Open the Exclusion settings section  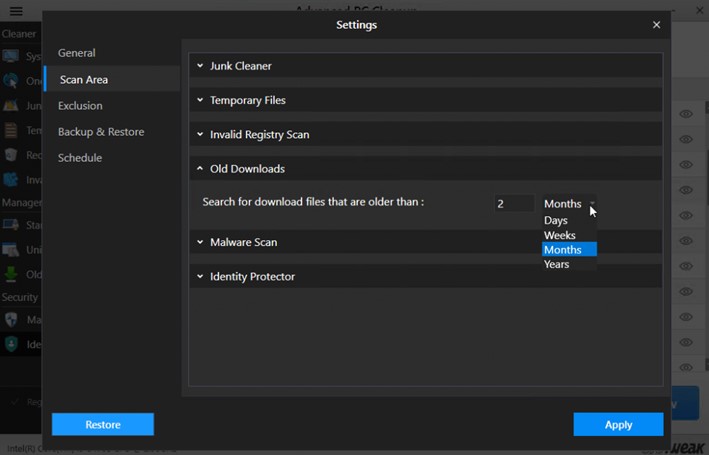click(80, 106)
